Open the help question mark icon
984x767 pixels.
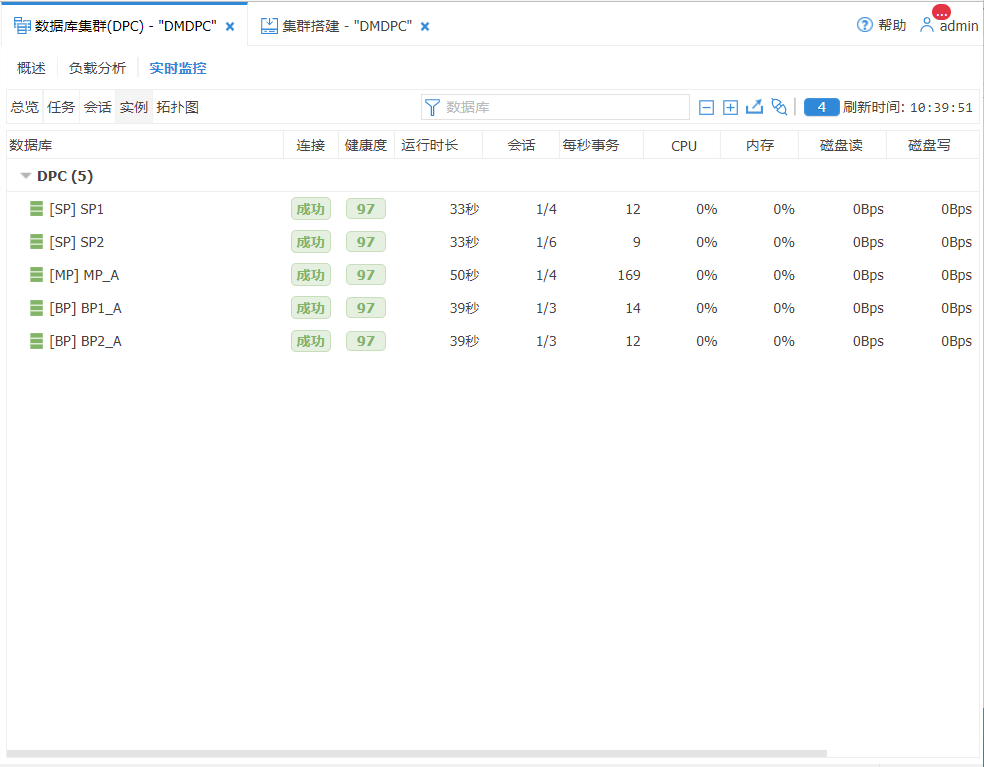pos(865,25)
